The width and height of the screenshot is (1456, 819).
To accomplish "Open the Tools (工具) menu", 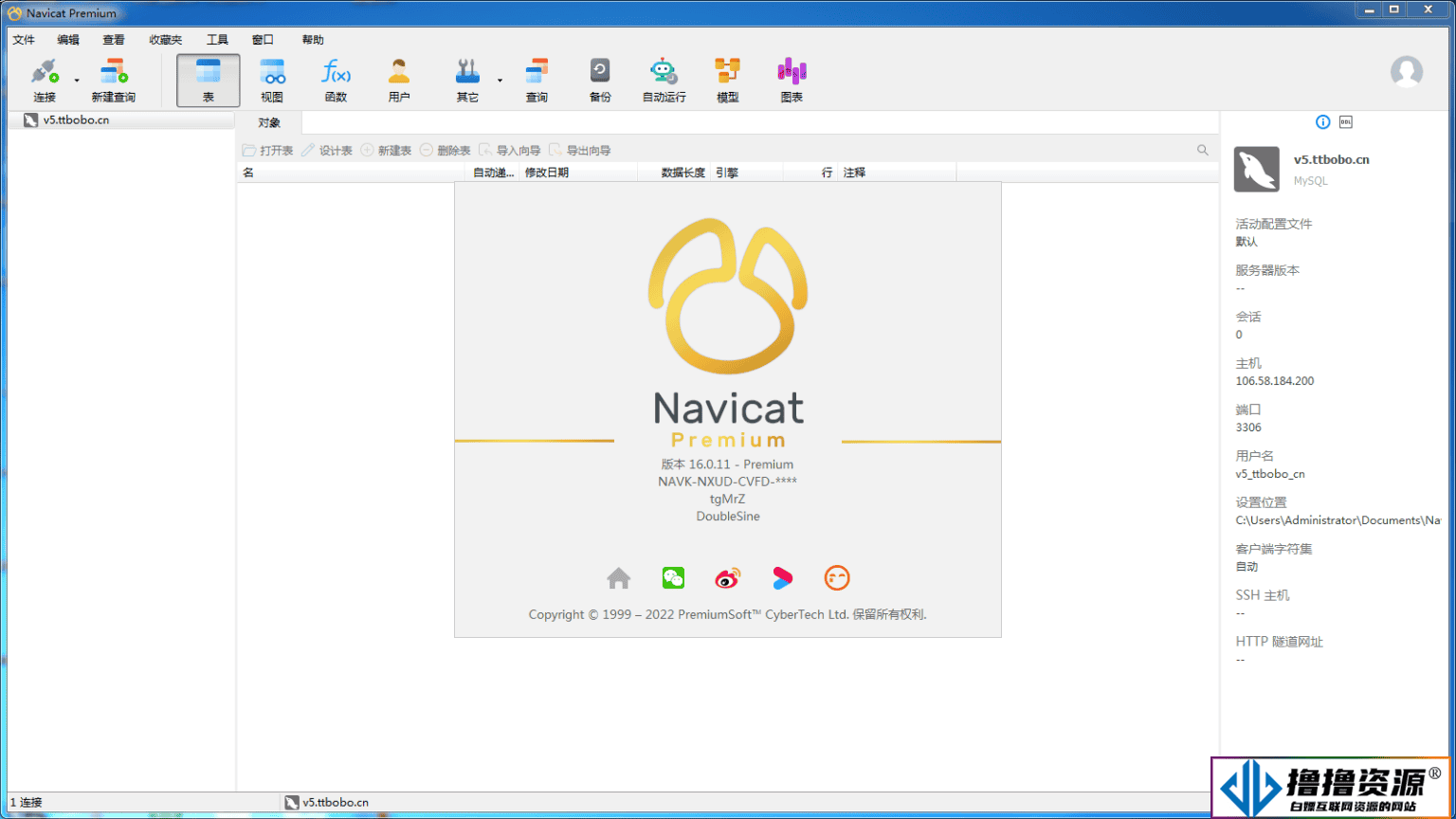I will (217, 40).
